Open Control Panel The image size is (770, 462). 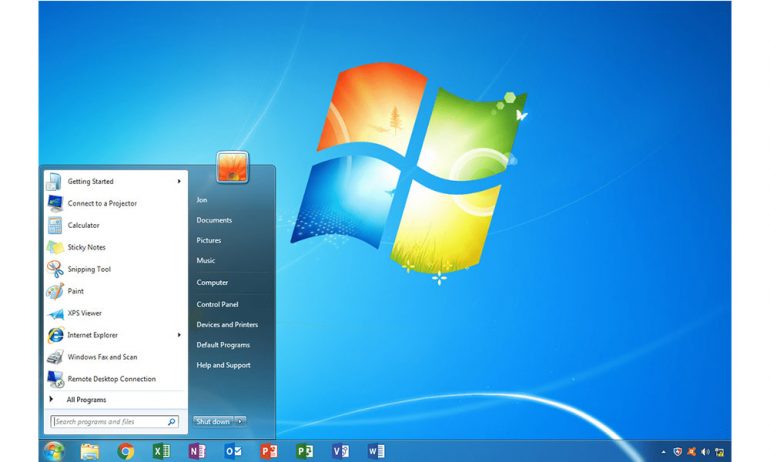pyautogui.click(x=218, y=304)
